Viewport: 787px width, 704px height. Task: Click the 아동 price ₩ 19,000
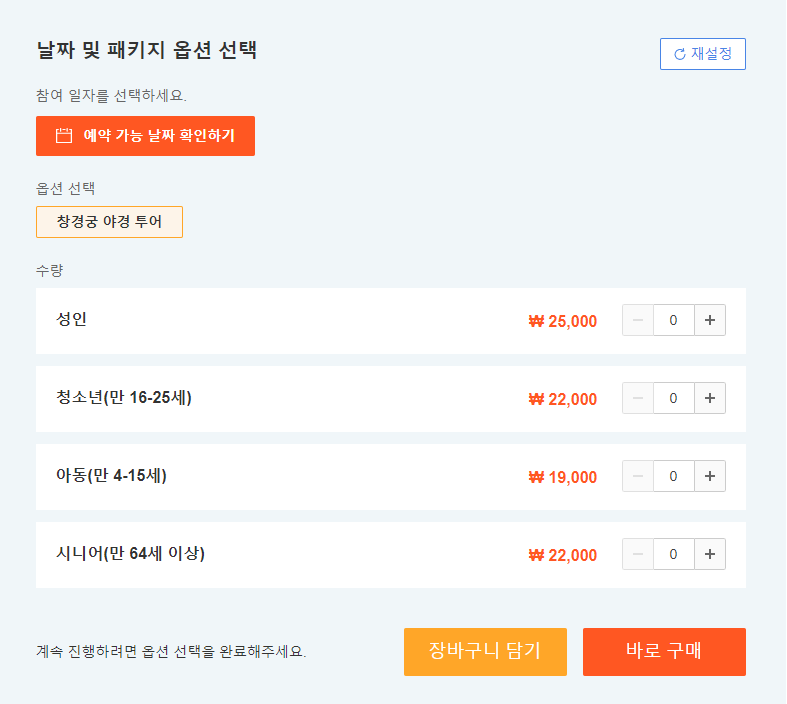pos(563,477)
